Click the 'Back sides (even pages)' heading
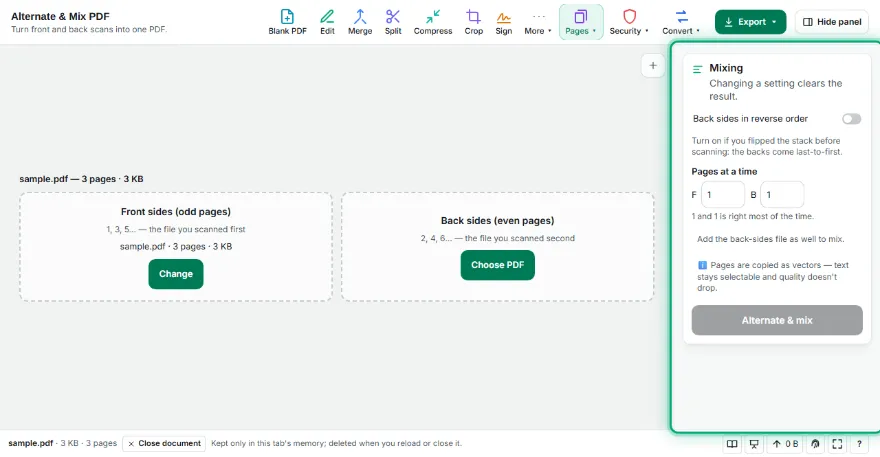 (497, 221)
